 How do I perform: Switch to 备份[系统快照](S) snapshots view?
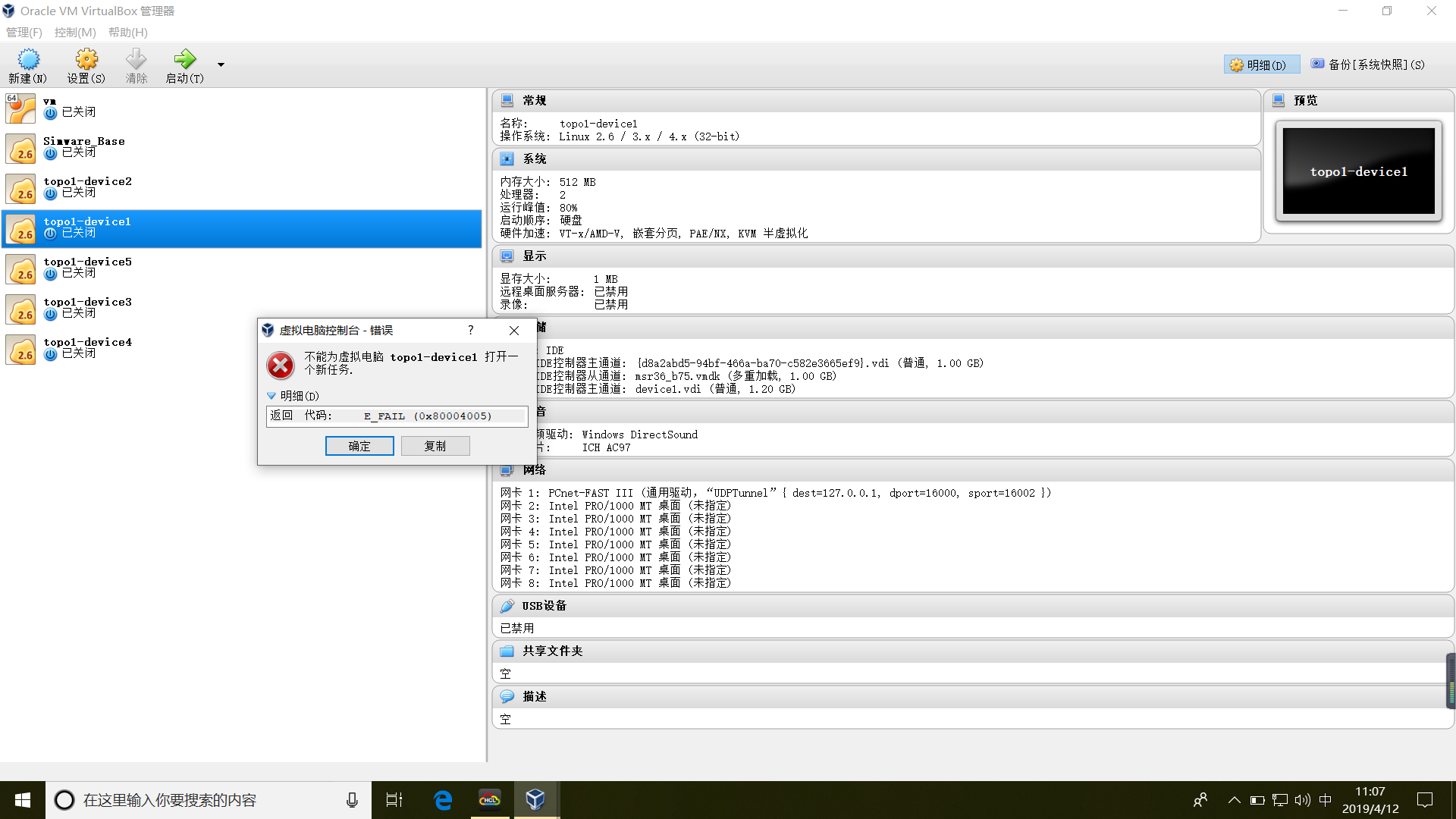[x=1369, y=65]
